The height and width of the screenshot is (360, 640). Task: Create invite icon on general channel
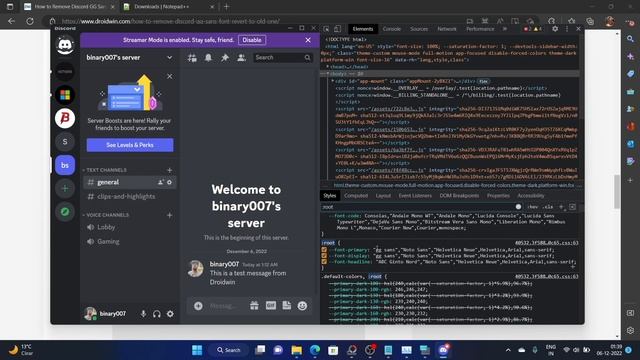pos(161,182)
